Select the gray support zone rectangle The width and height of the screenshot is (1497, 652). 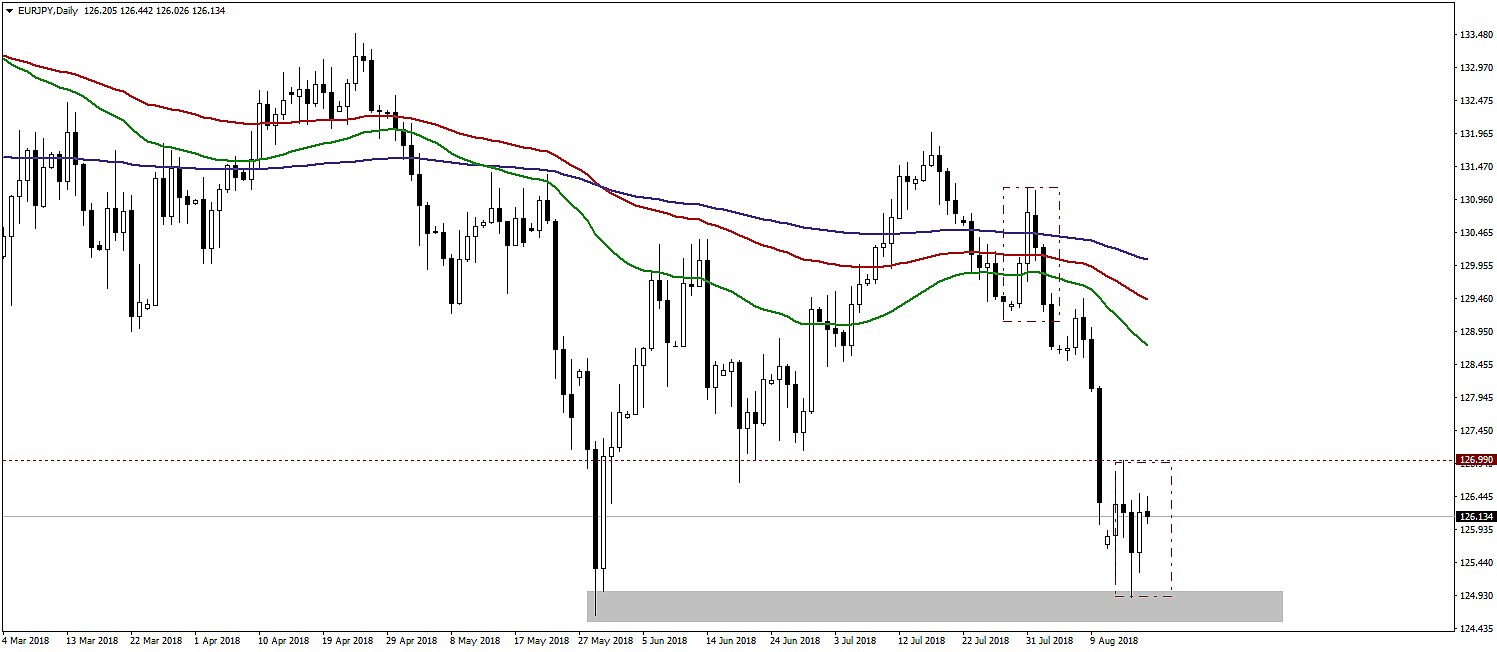[934, 606]
